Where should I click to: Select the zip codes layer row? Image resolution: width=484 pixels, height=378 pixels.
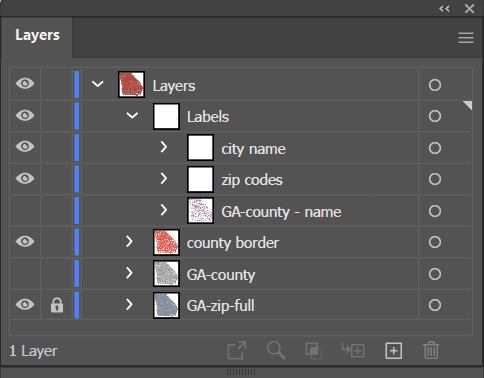(x=241, y=179)
